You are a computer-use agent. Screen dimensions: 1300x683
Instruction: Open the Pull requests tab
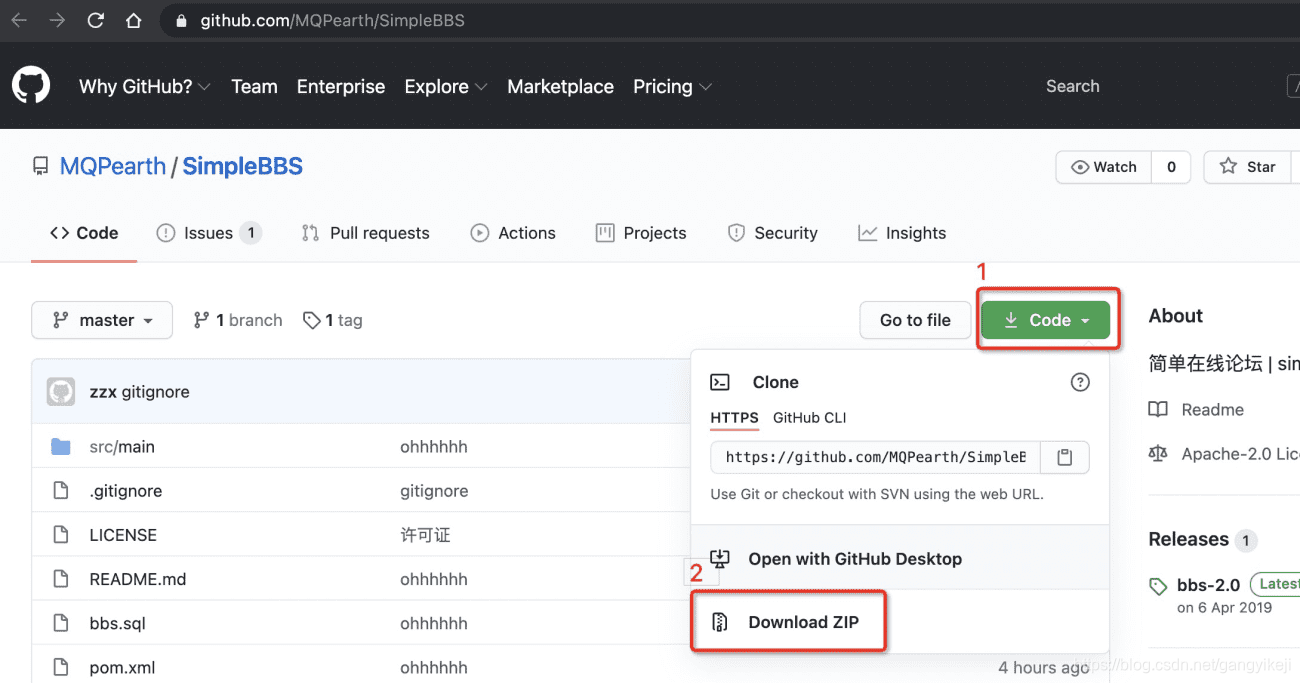(365, 233)
